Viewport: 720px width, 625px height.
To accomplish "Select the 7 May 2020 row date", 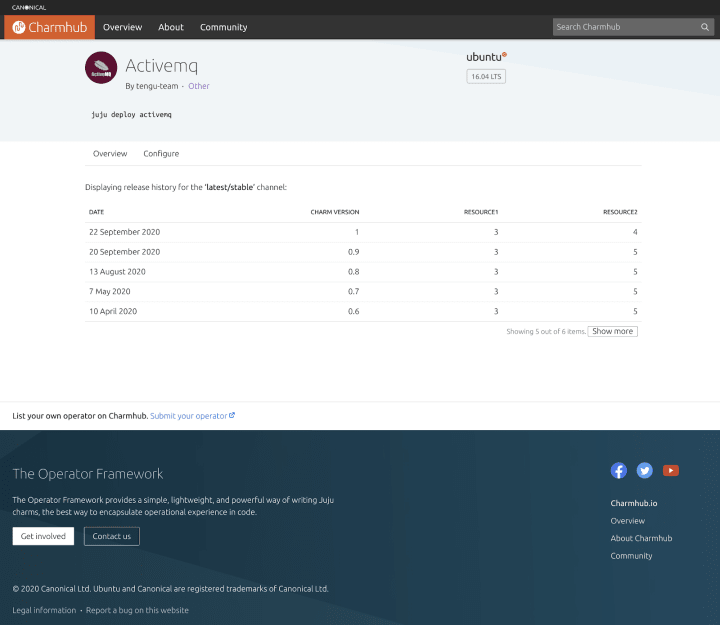I will coord(110,291).
